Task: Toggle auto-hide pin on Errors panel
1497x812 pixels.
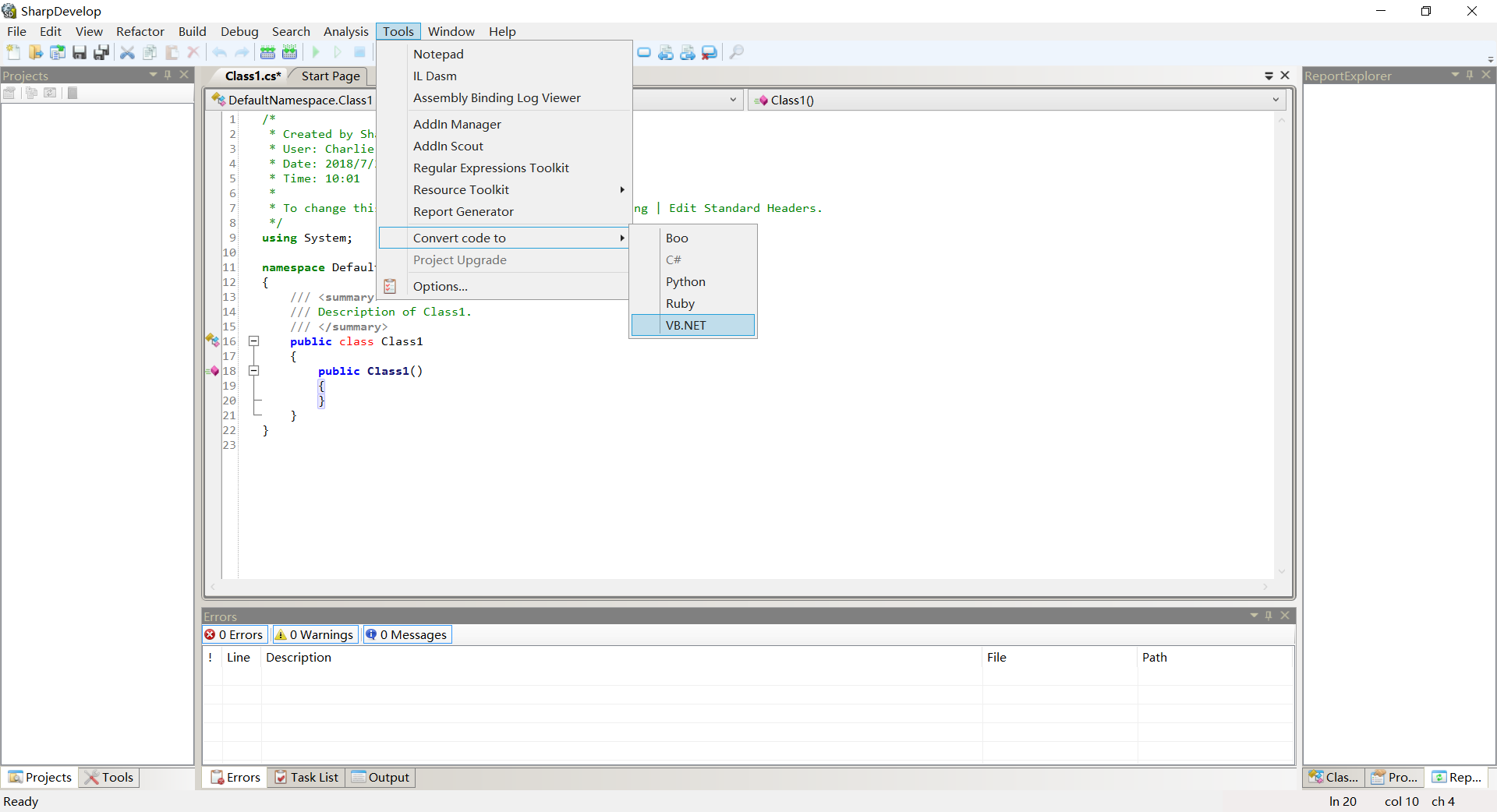Action: click(1269, 616)
